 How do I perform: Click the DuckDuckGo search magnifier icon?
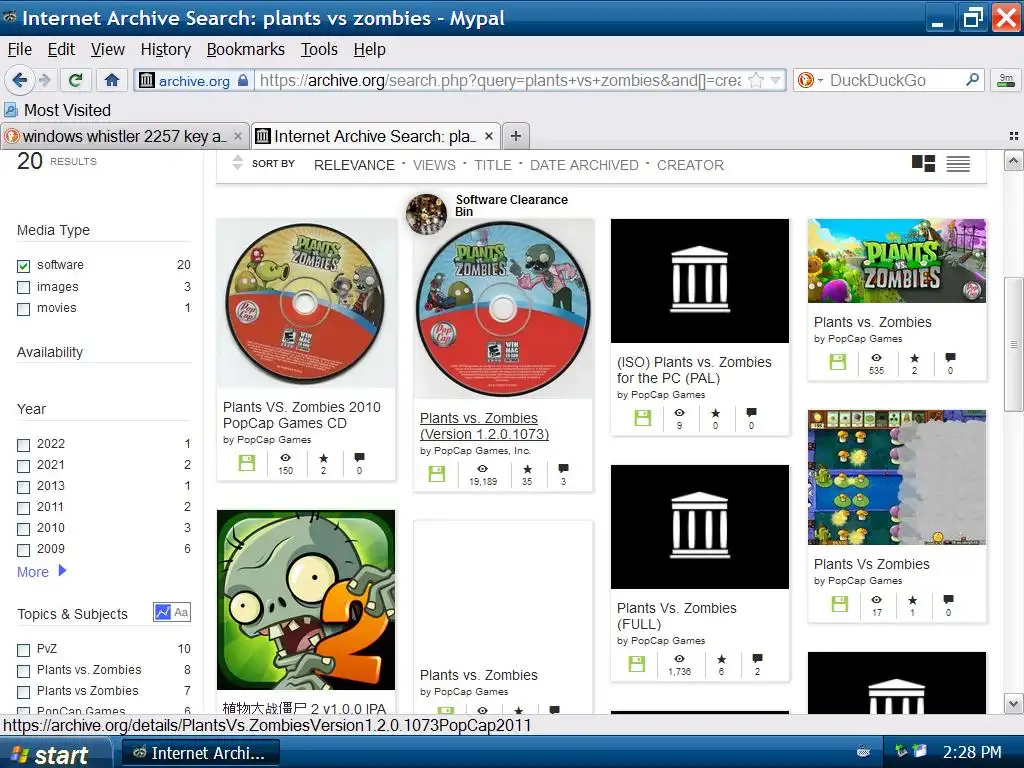972,80
